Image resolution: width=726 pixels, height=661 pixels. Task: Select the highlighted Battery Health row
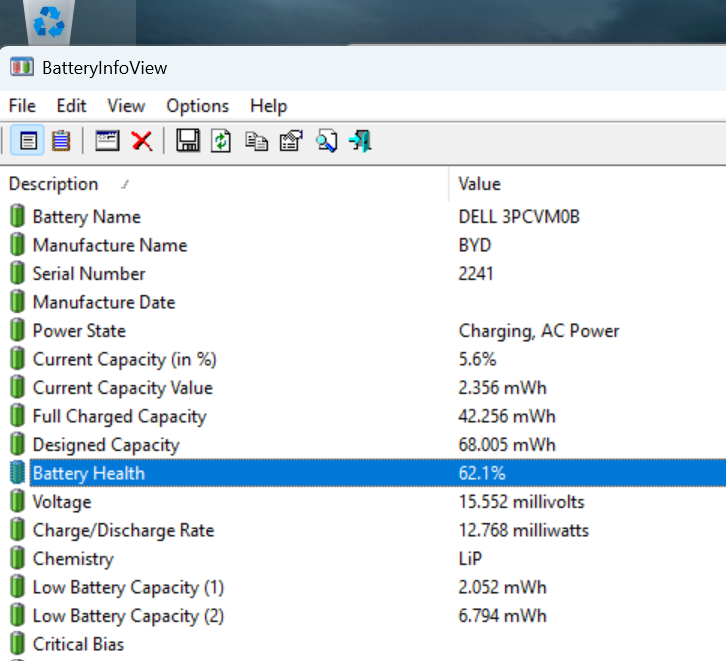point(363,473)
